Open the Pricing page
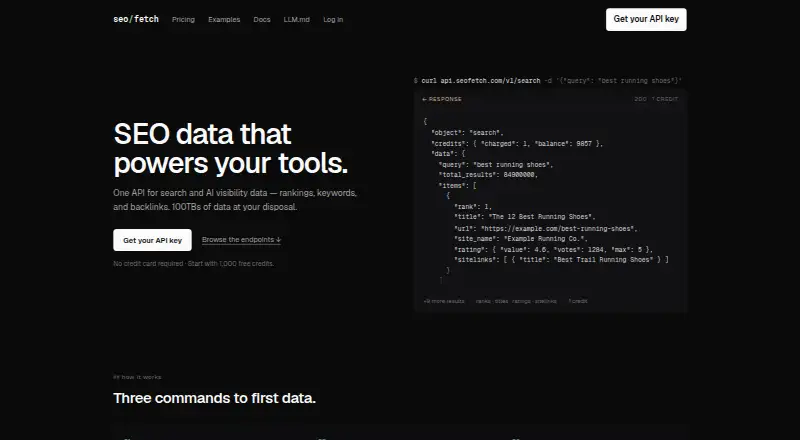The image size is (800, 440). (x=183, y=19)
